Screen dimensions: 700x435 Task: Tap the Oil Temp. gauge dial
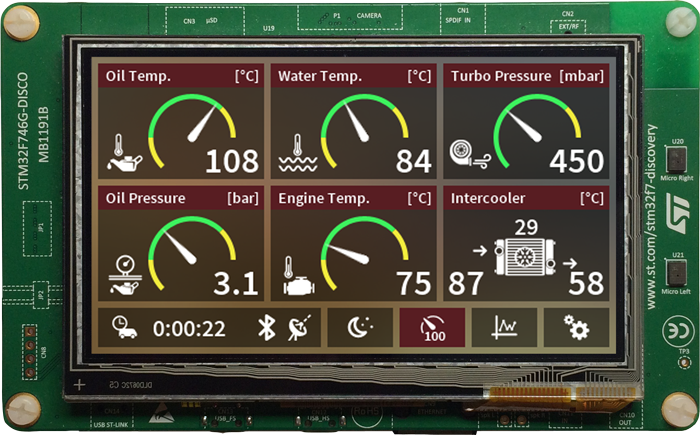pyautogui.click(x=192, y=128)
